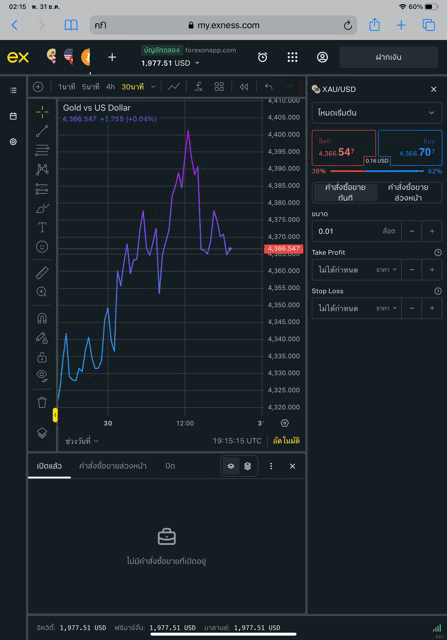This screenshot has height=640, width=447.
Task: Open the apps grid menu
Action: click(292, 57)
